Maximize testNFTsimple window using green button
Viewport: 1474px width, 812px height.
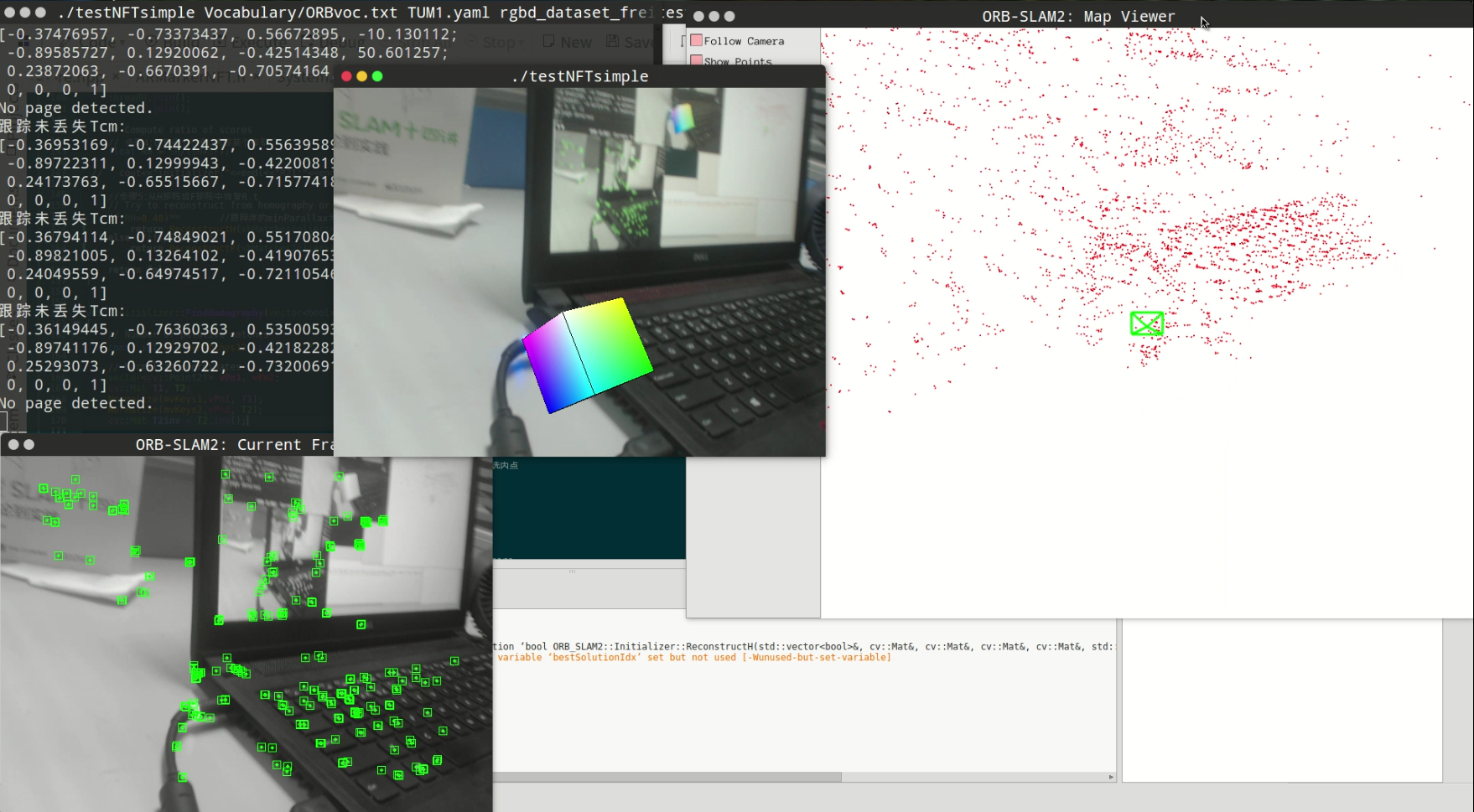coord(377,76)
